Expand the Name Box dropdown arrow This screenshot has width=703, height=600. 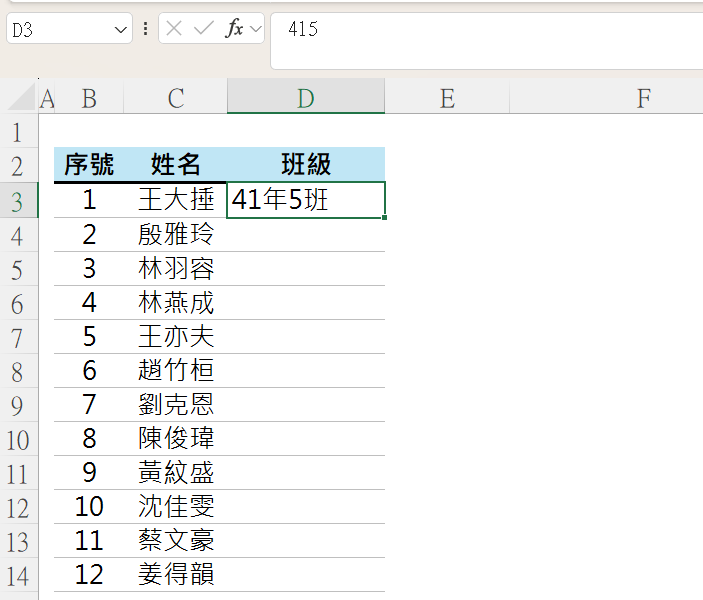point(120,30)
